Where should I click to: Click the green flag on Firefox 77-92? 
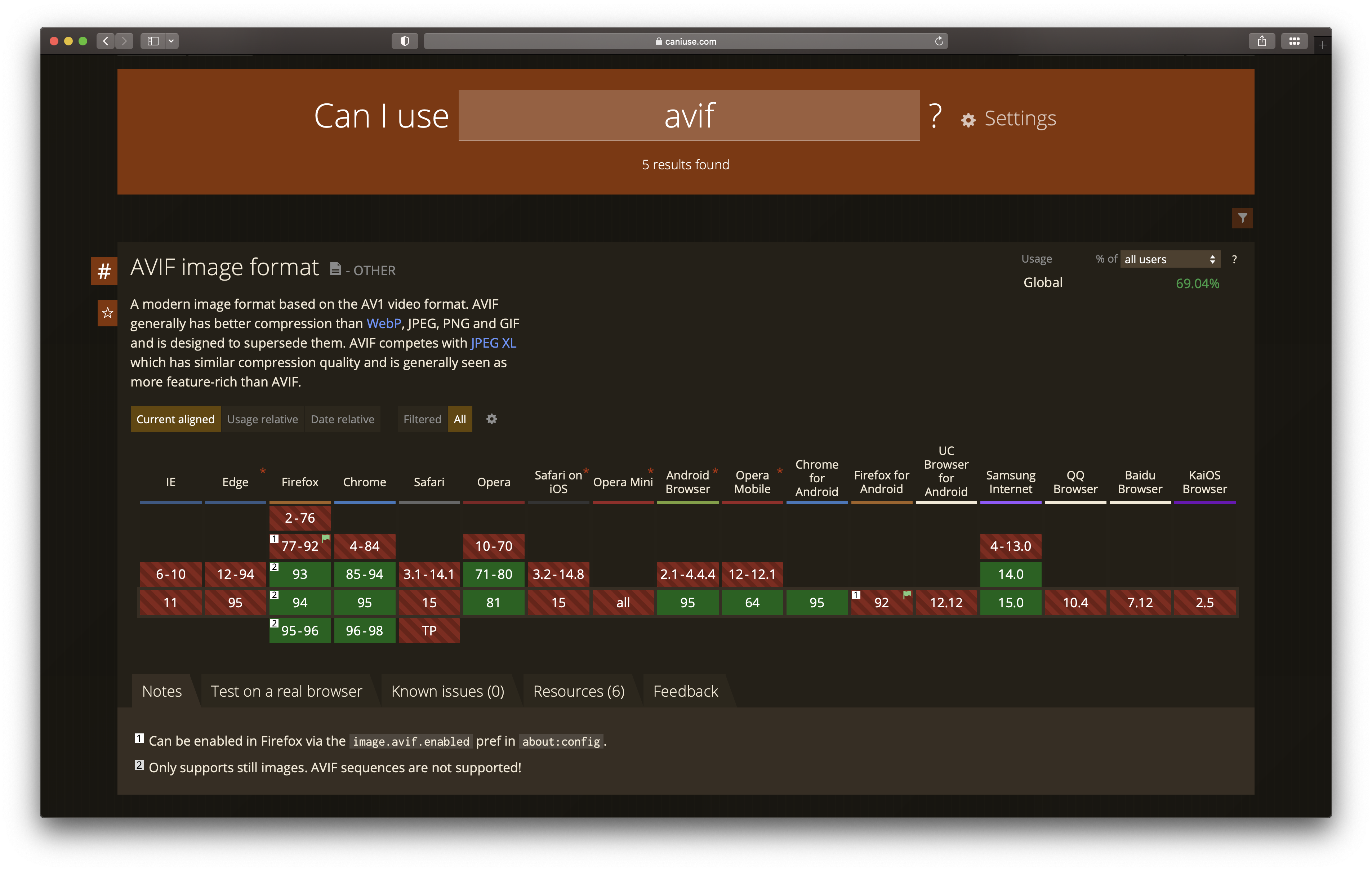(x=326, y=539)
